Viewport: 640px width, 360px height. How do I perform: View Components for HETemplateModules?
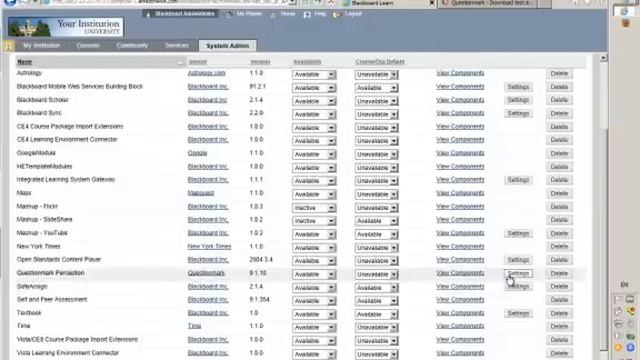pyautogui.click(x=460, y=167)
